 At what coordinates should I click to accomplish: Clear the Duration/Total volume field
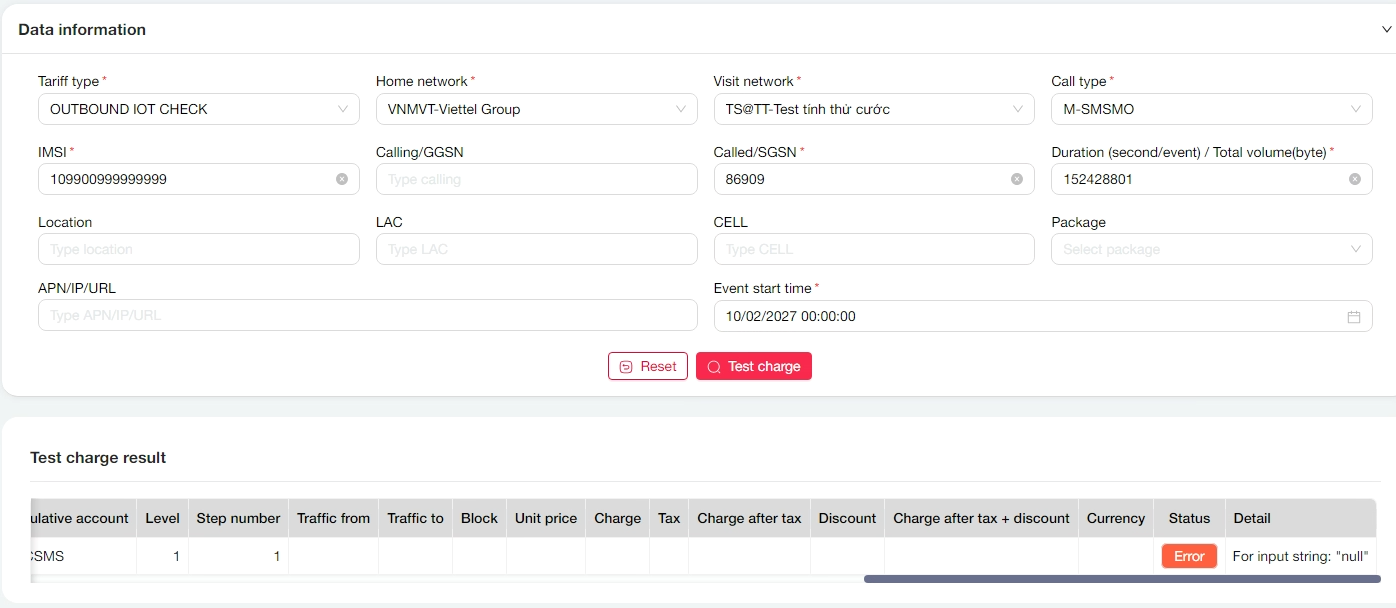tap(1355, 179)
